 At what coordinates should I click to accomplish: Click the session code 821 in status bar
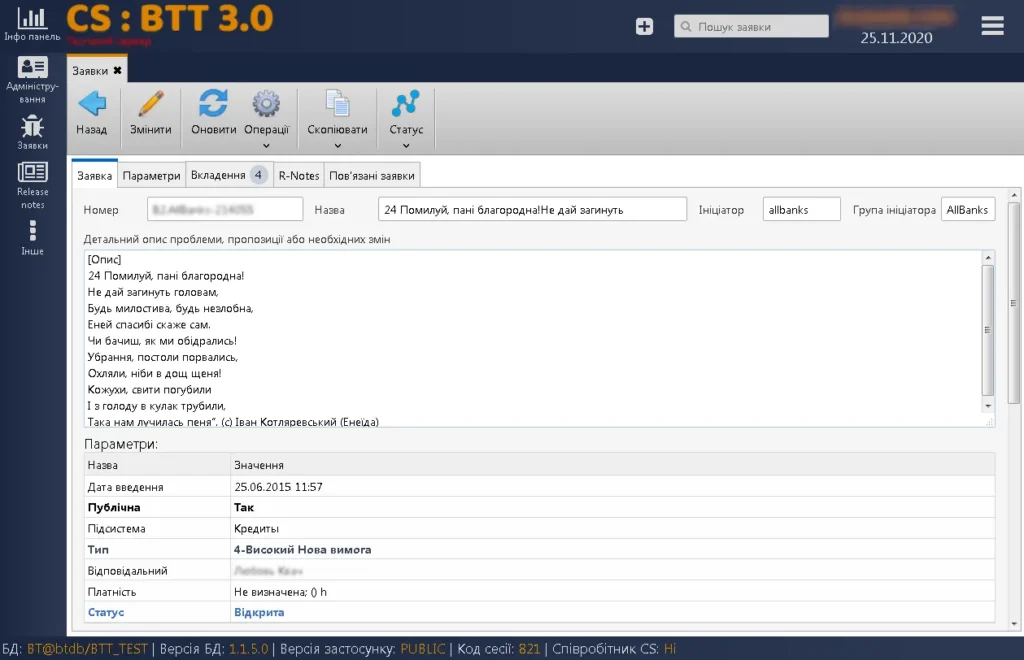pyautogui.click(x=529, y=649)
